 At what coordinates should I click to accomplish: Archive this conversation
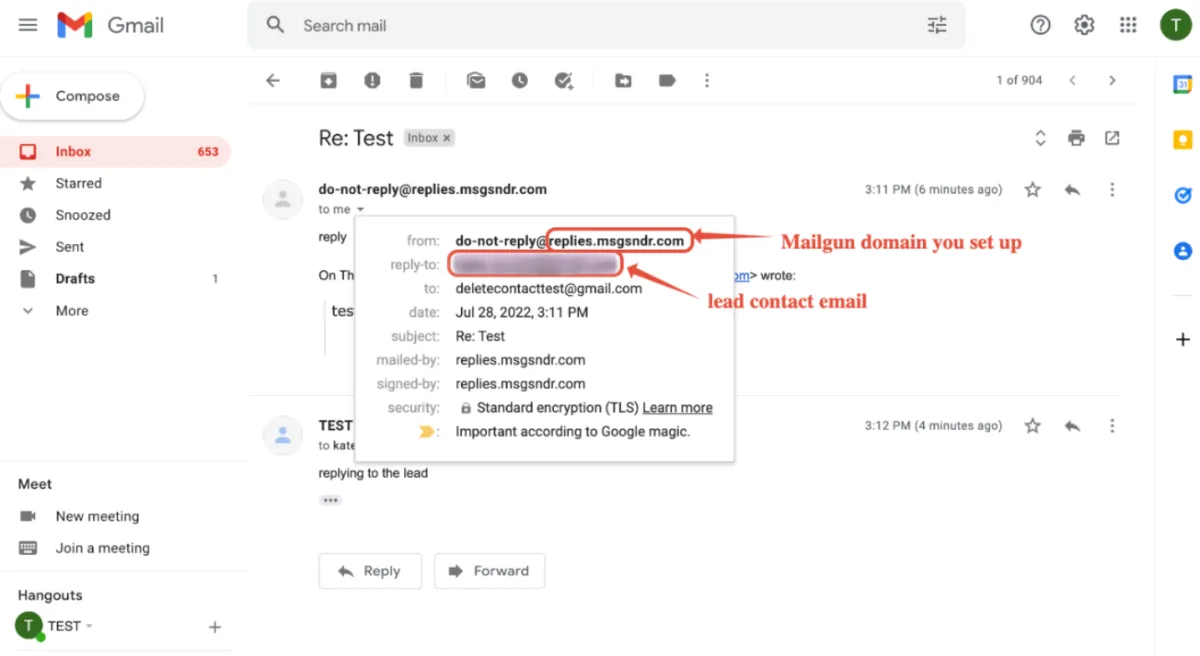[328, 81]
